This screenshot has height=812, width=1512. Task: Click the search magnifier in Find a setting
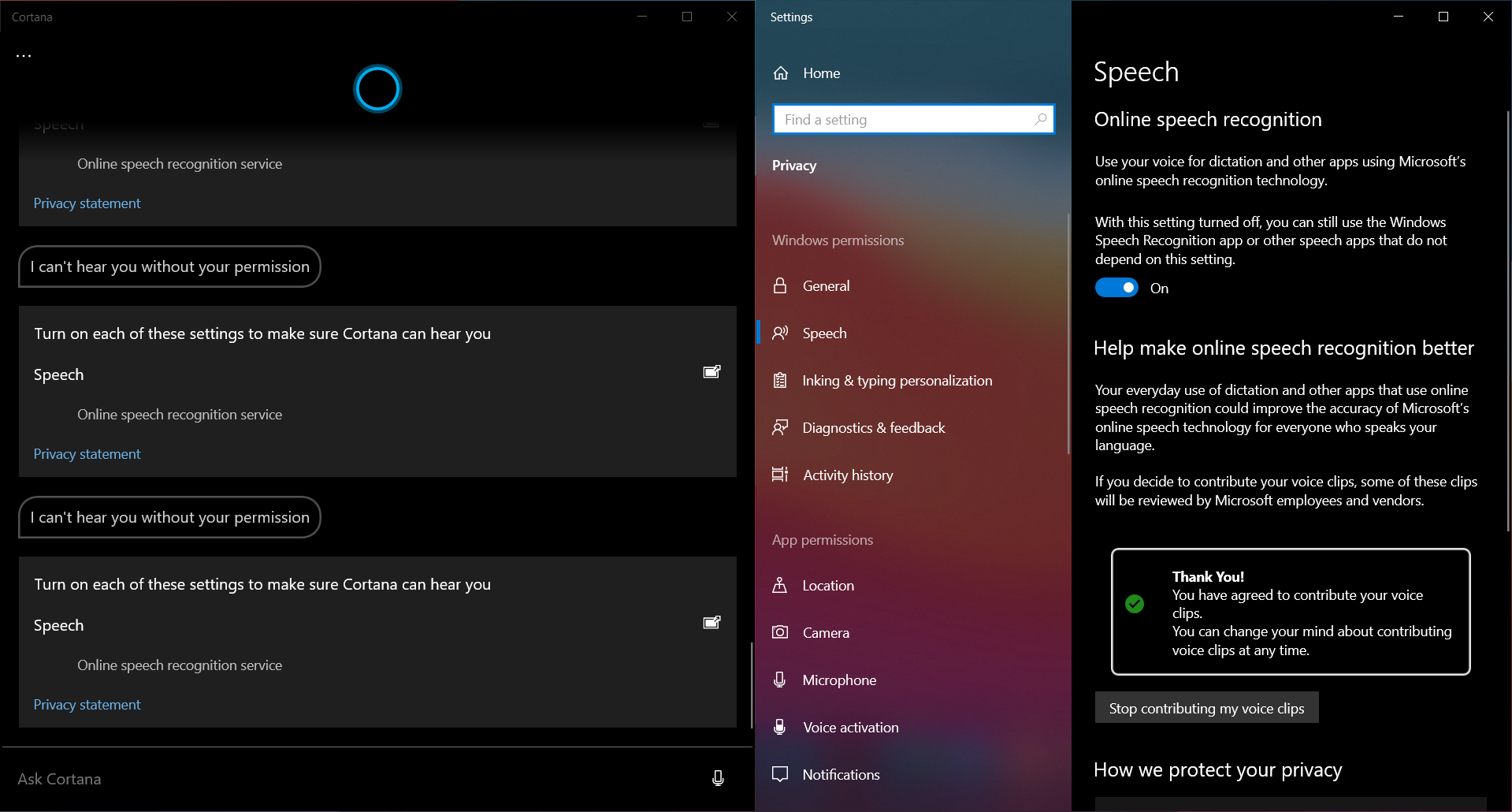point(1041,119)
